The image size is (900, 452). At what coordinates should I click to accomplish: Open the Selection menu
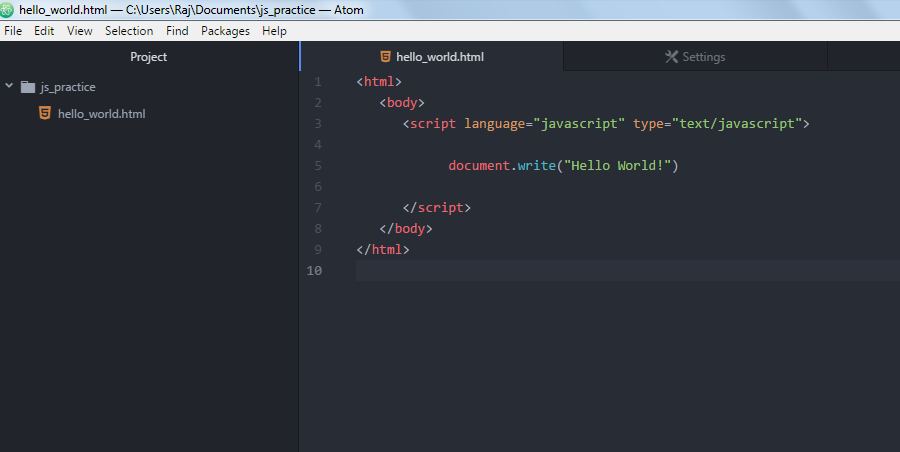click(x=129, y=31)
